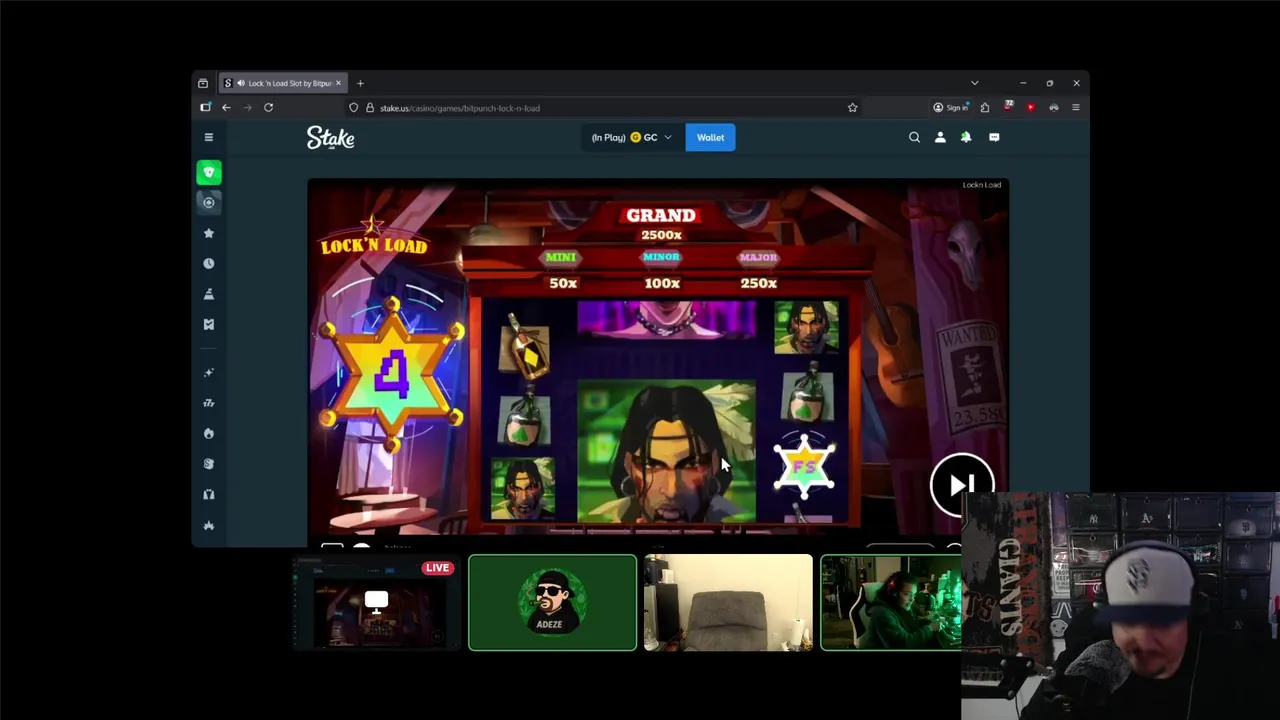Open the dice-like exclusives sidebar icon
The height and width of the screenshot is (720, 1280).
tap(209, 464)
